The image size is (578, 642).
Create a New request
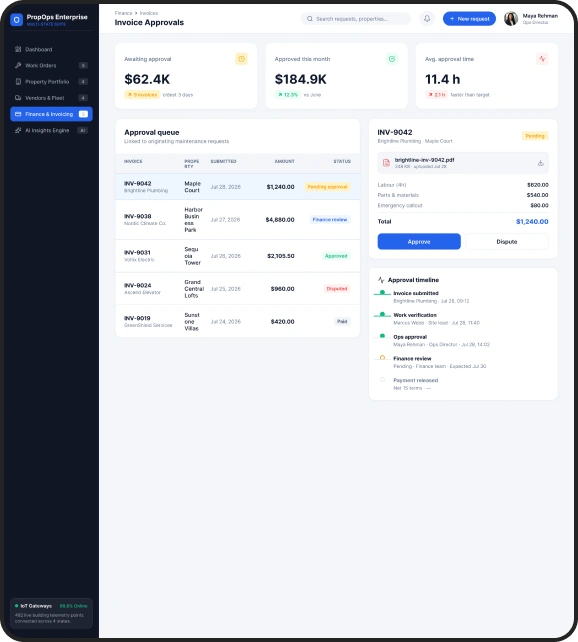(469, 19)
